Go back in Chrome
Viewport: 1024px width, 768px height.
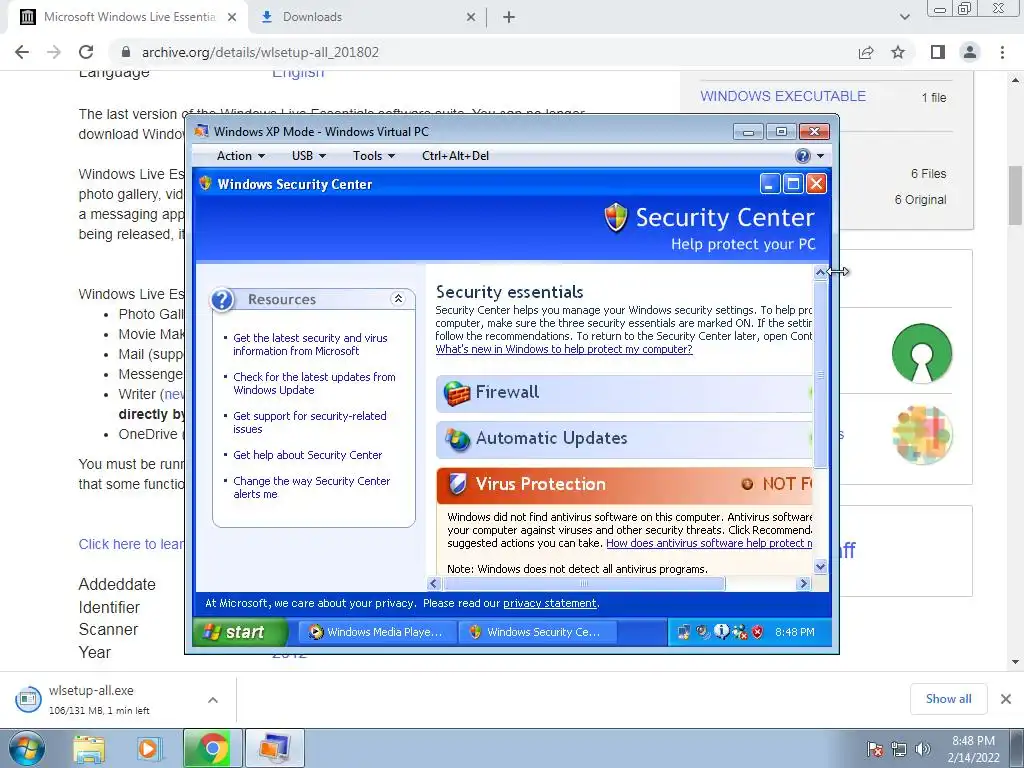(22, 52)
